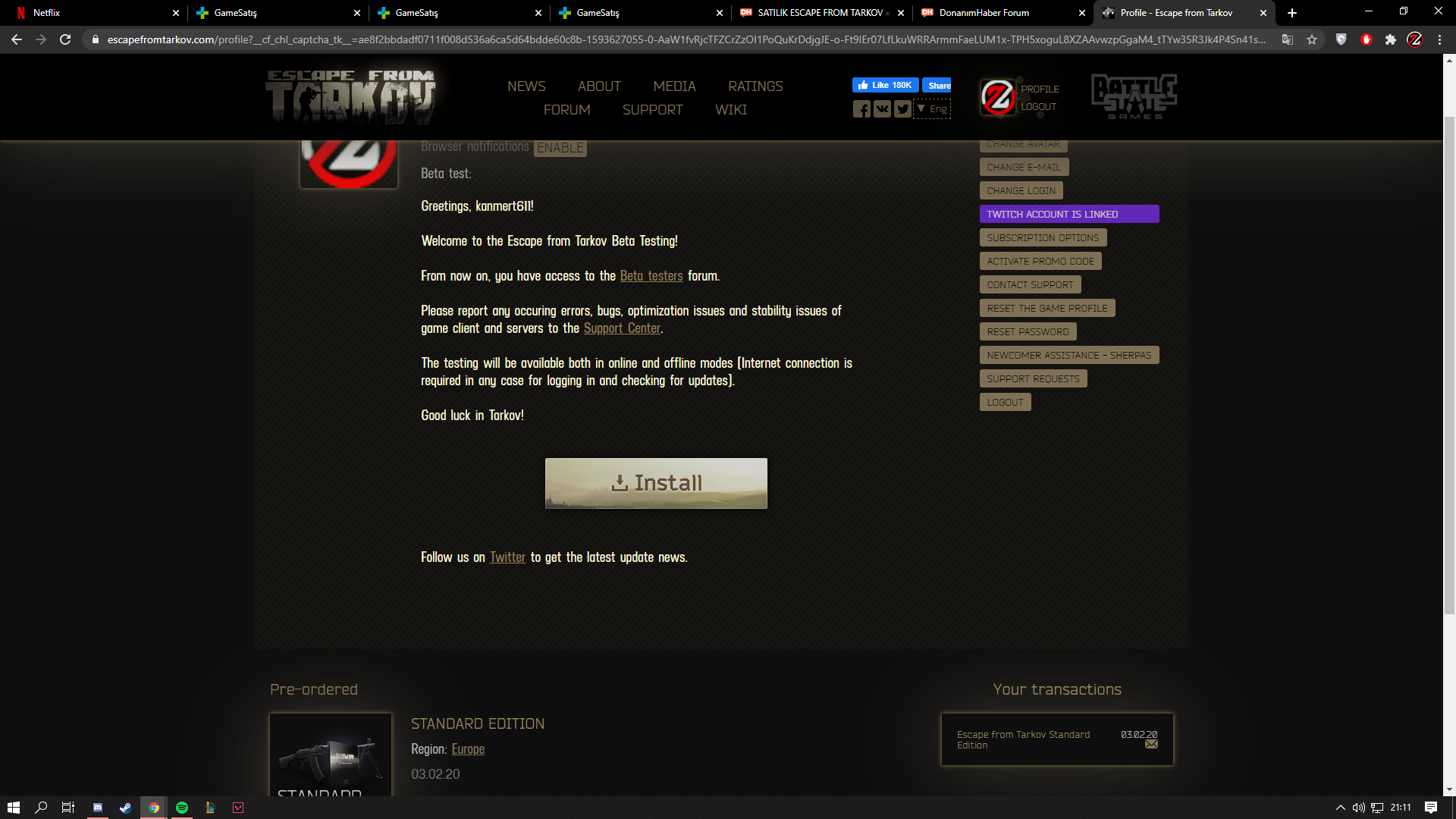
Task: Click the Install download button
Action: click(x=656, y=483)
